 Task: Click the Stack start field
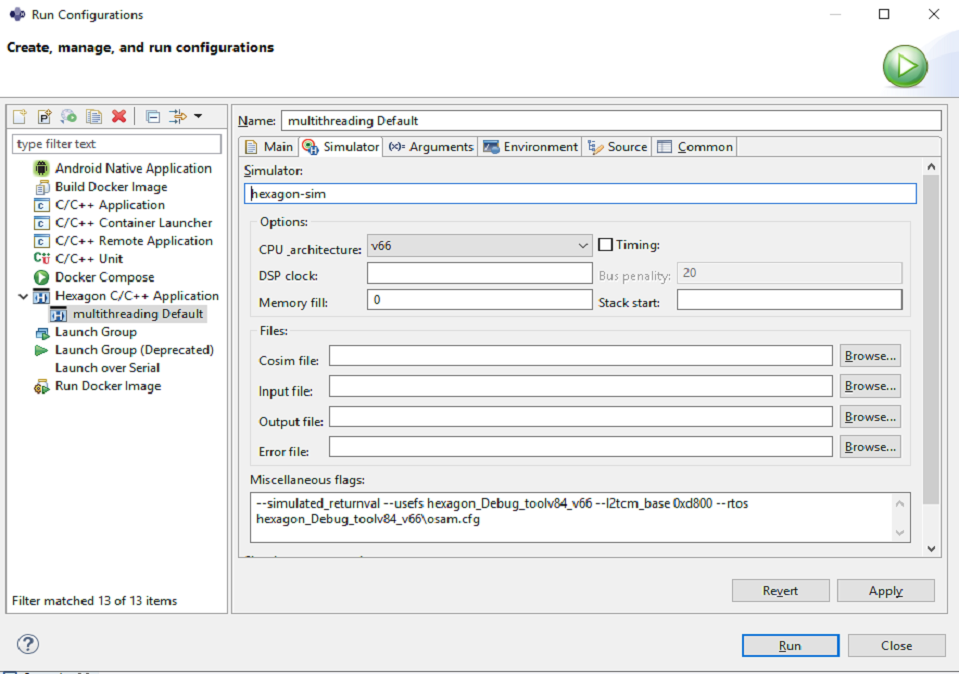[790, 300]
